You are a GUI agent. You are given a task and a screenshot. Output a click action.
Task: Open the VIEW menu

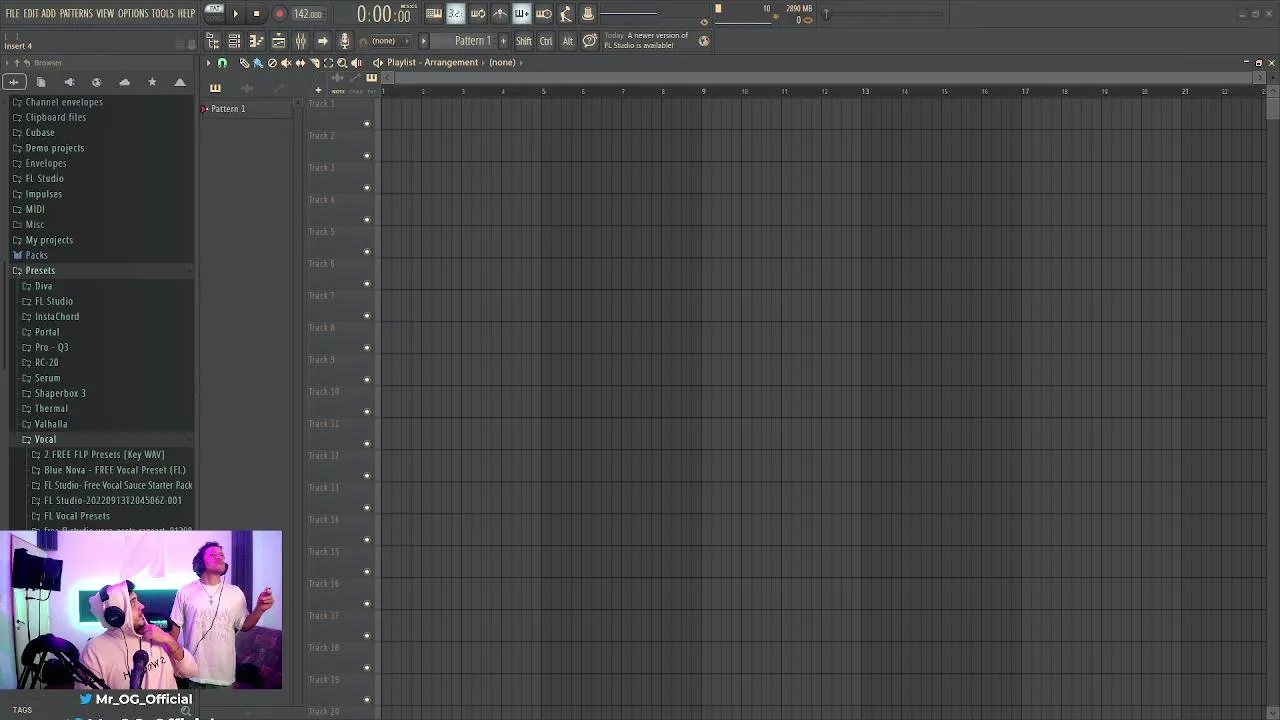[x=105, y=13]
